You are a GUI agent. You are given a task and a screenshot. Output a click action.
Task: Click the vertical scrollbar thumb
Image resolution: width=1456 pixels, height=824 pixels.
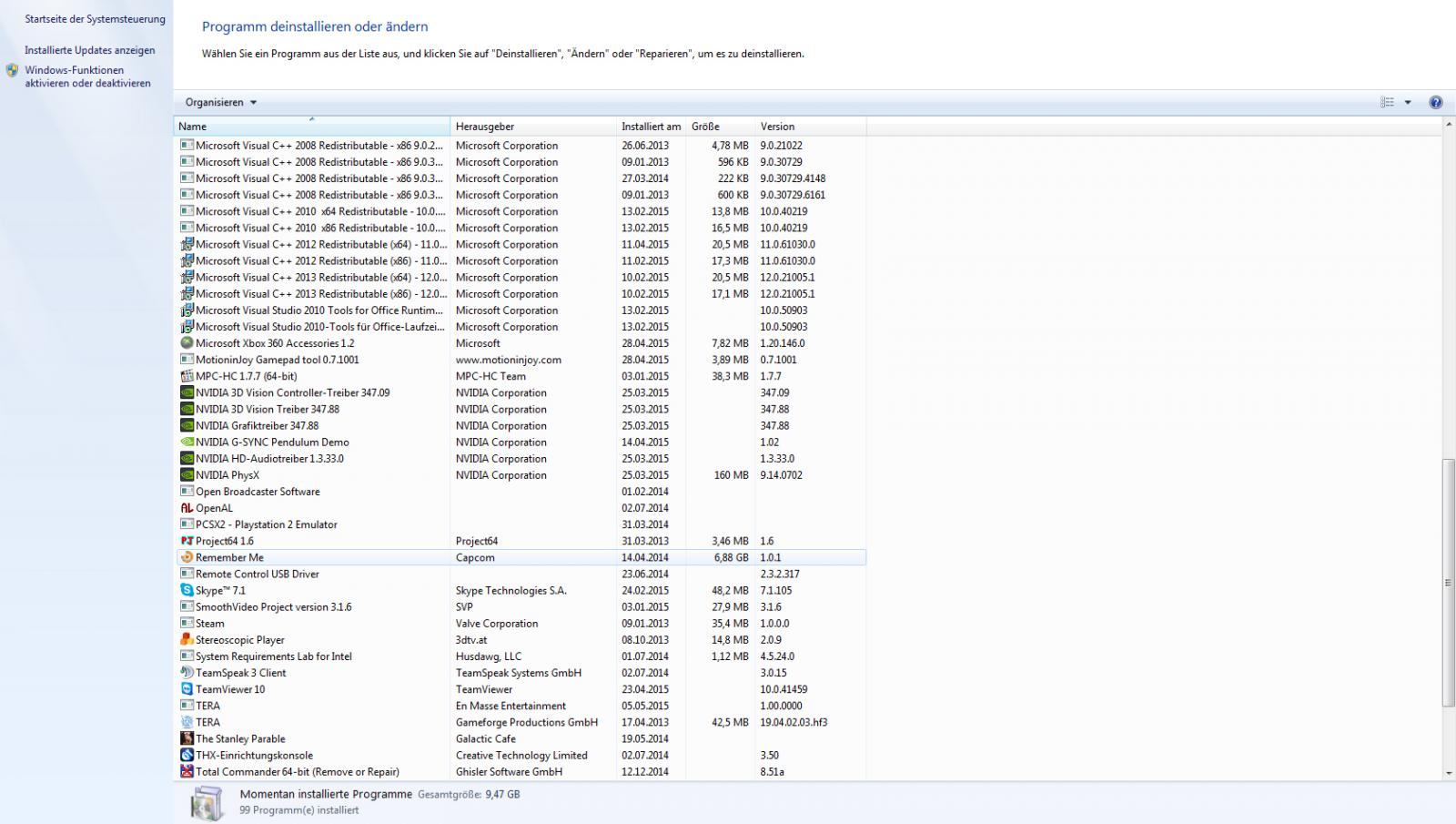coord(1449,583)
